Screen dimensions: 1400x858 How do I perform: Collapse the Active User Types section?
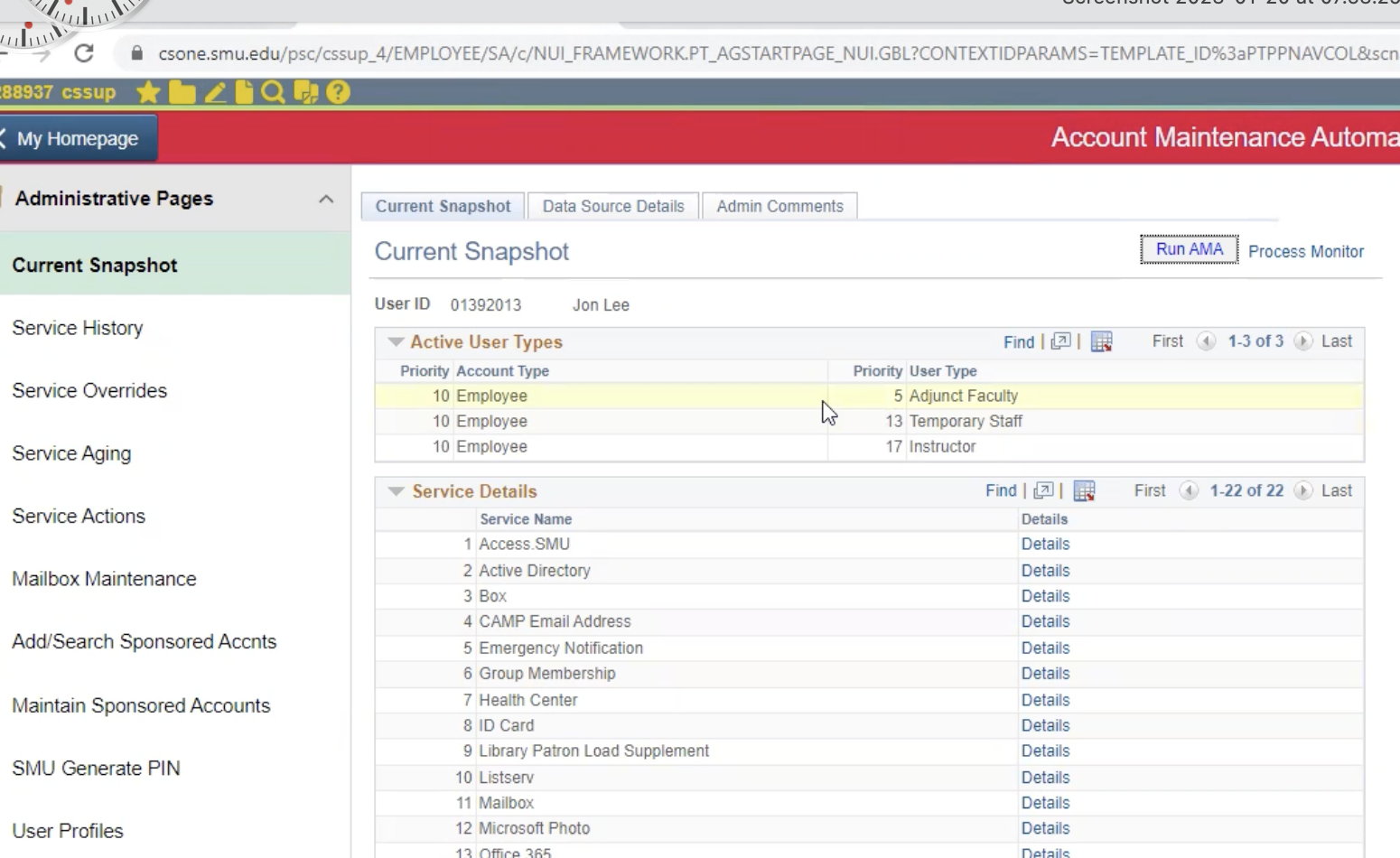[x=396, y=341]
